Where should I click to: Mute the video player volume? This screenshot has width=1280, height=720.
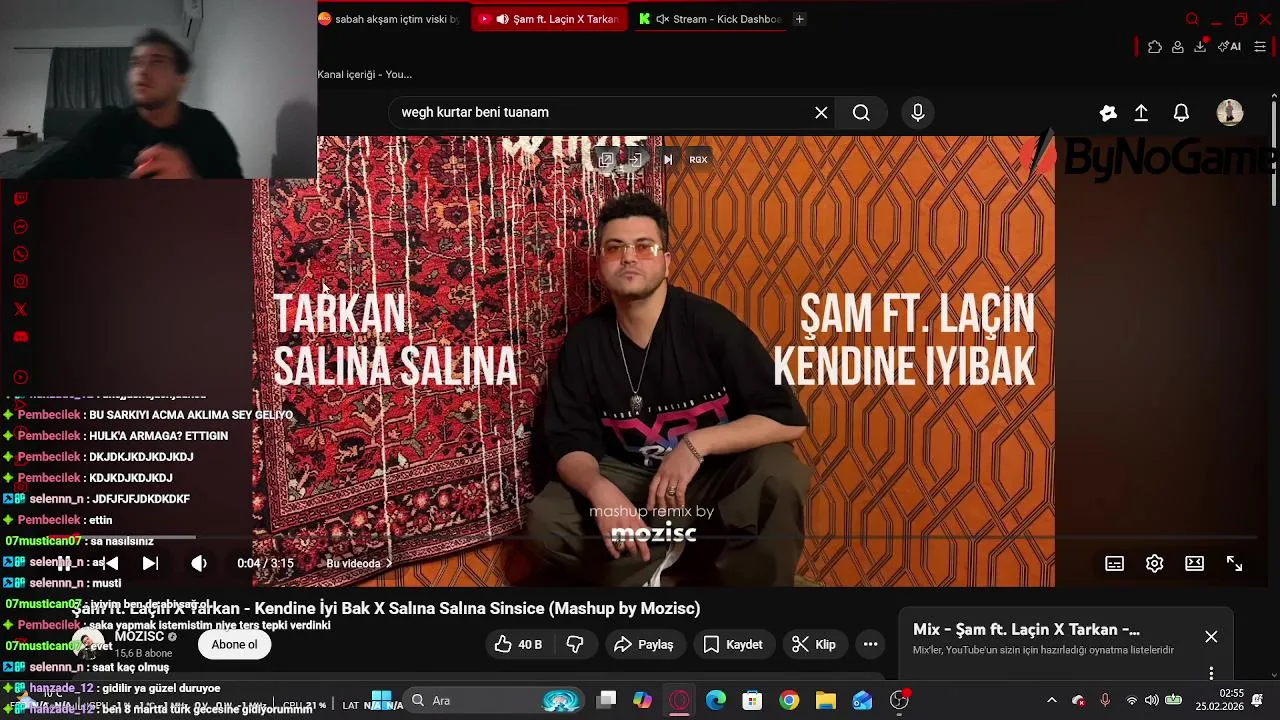coord(199,564)
